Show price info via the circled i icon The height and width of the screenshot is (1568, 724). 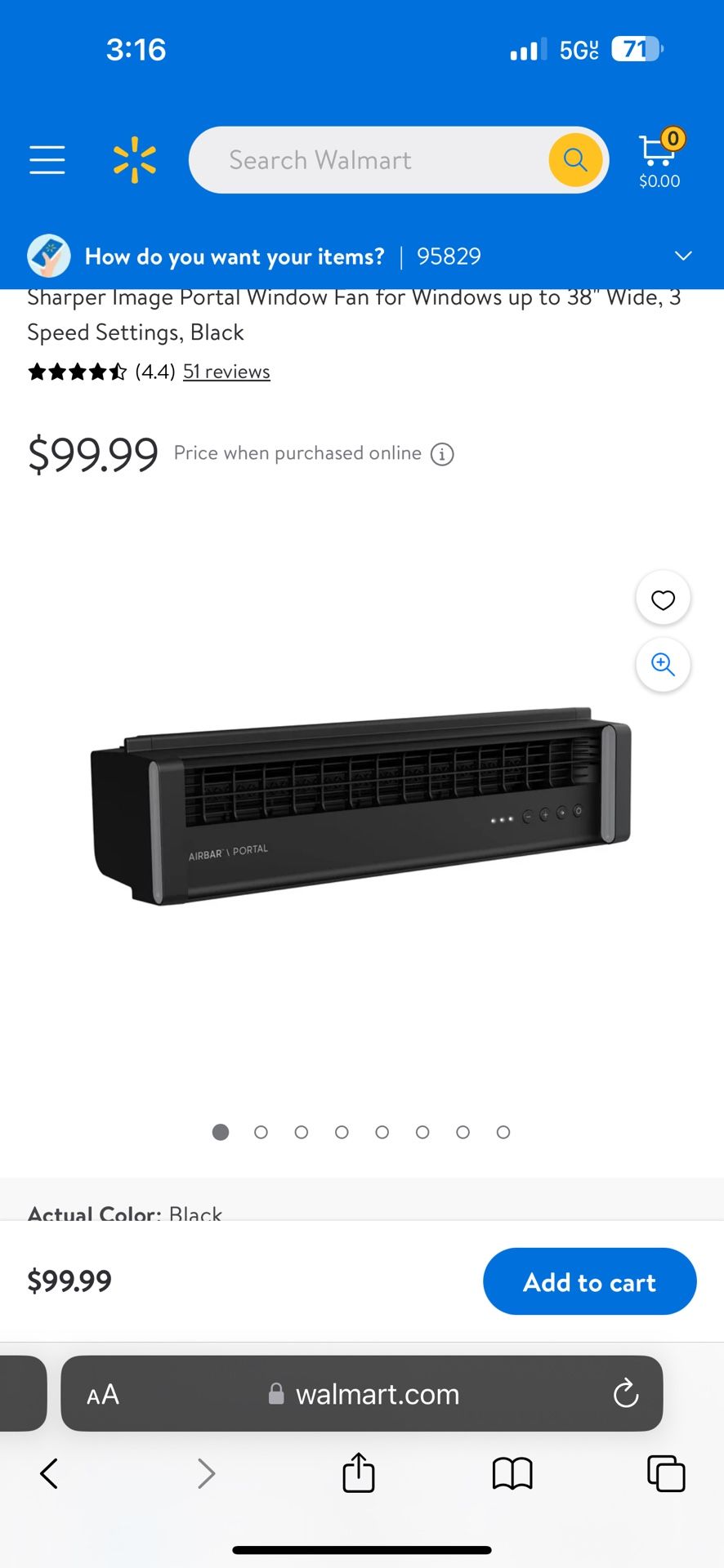[x=442, y=454]
